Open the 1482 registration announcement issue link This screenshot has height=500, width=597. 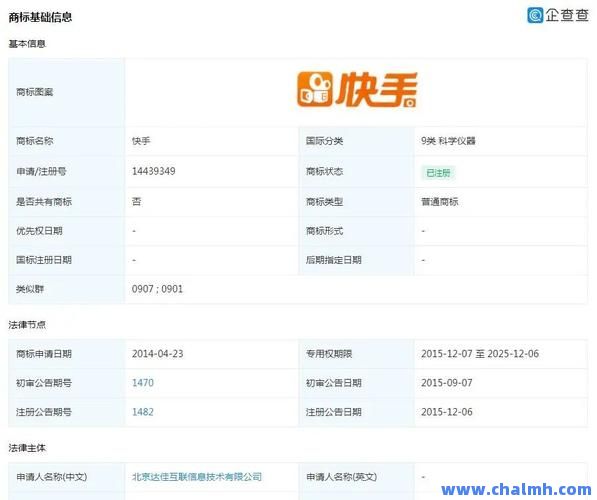pos(143,412)
